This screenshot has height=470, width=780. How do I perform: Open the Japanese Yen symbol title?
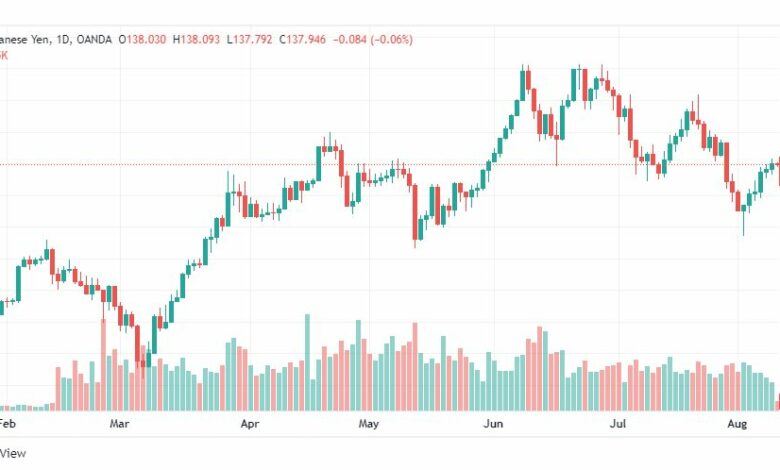[25, 39]
